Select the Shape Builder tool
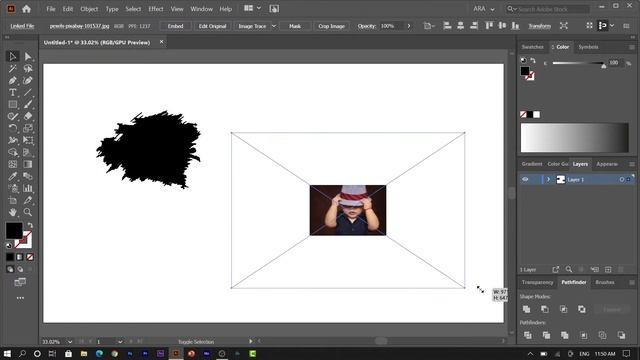Viewport: 640px width, 360px height. tap(13, 152)
